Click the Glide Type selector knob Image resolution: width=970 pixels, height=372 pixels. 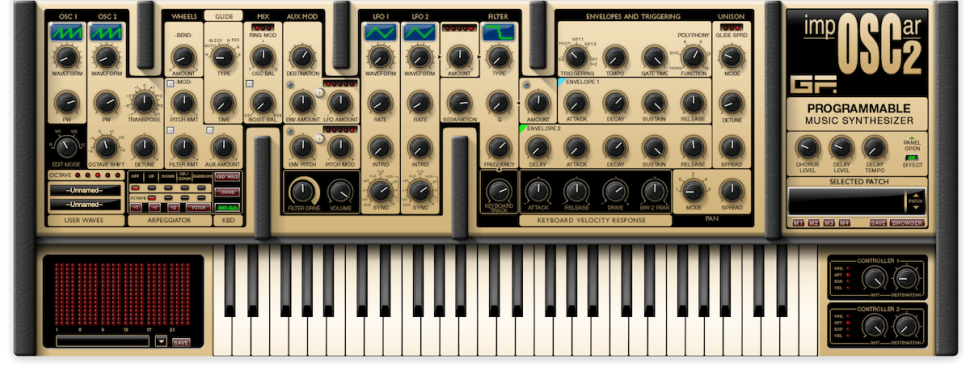click(223, 58)
